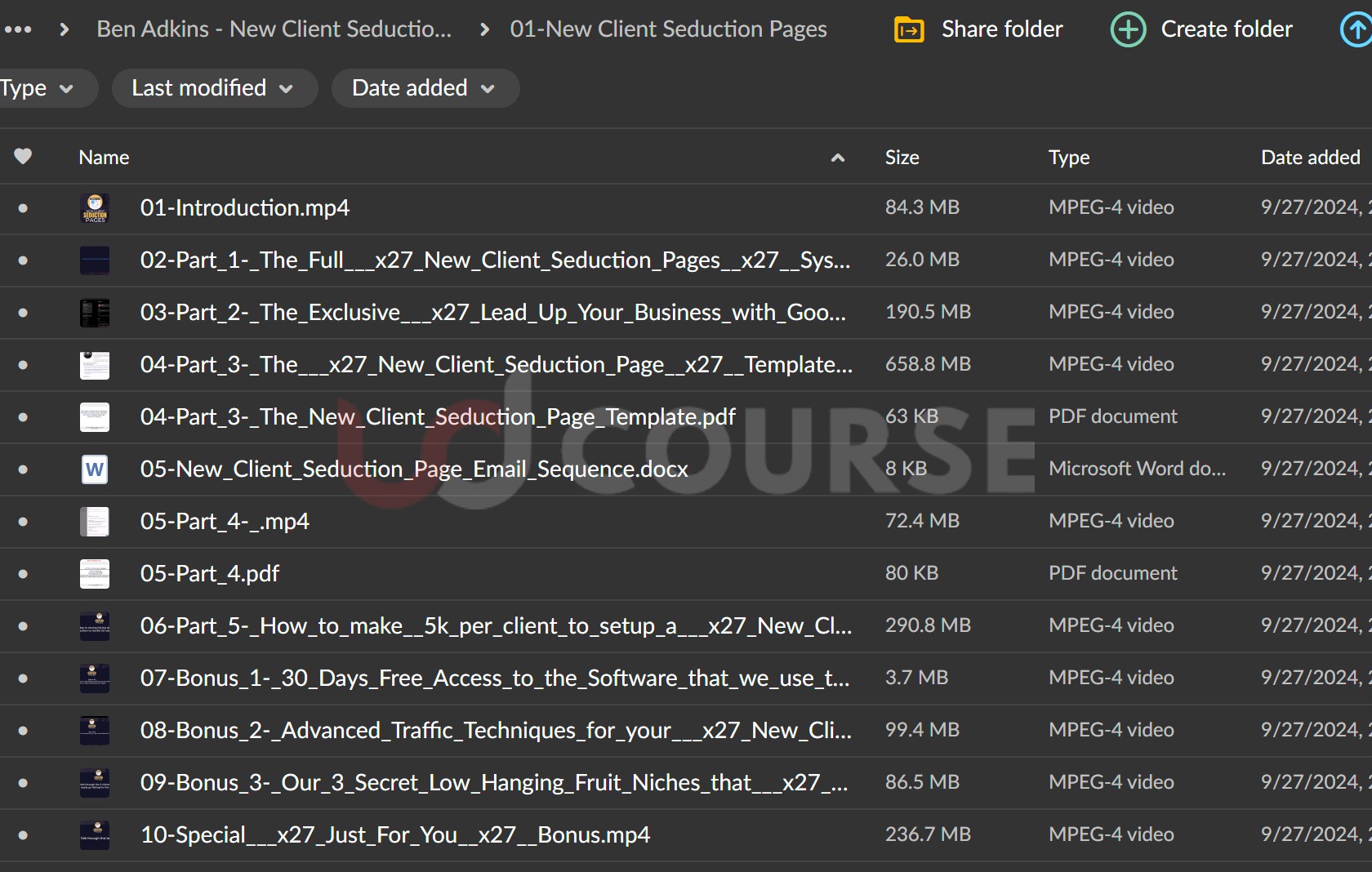Select the 05-Part_4.pdf file name
Image resolution: width=1372 pixels, height=872 pixels.
[210, 574]
